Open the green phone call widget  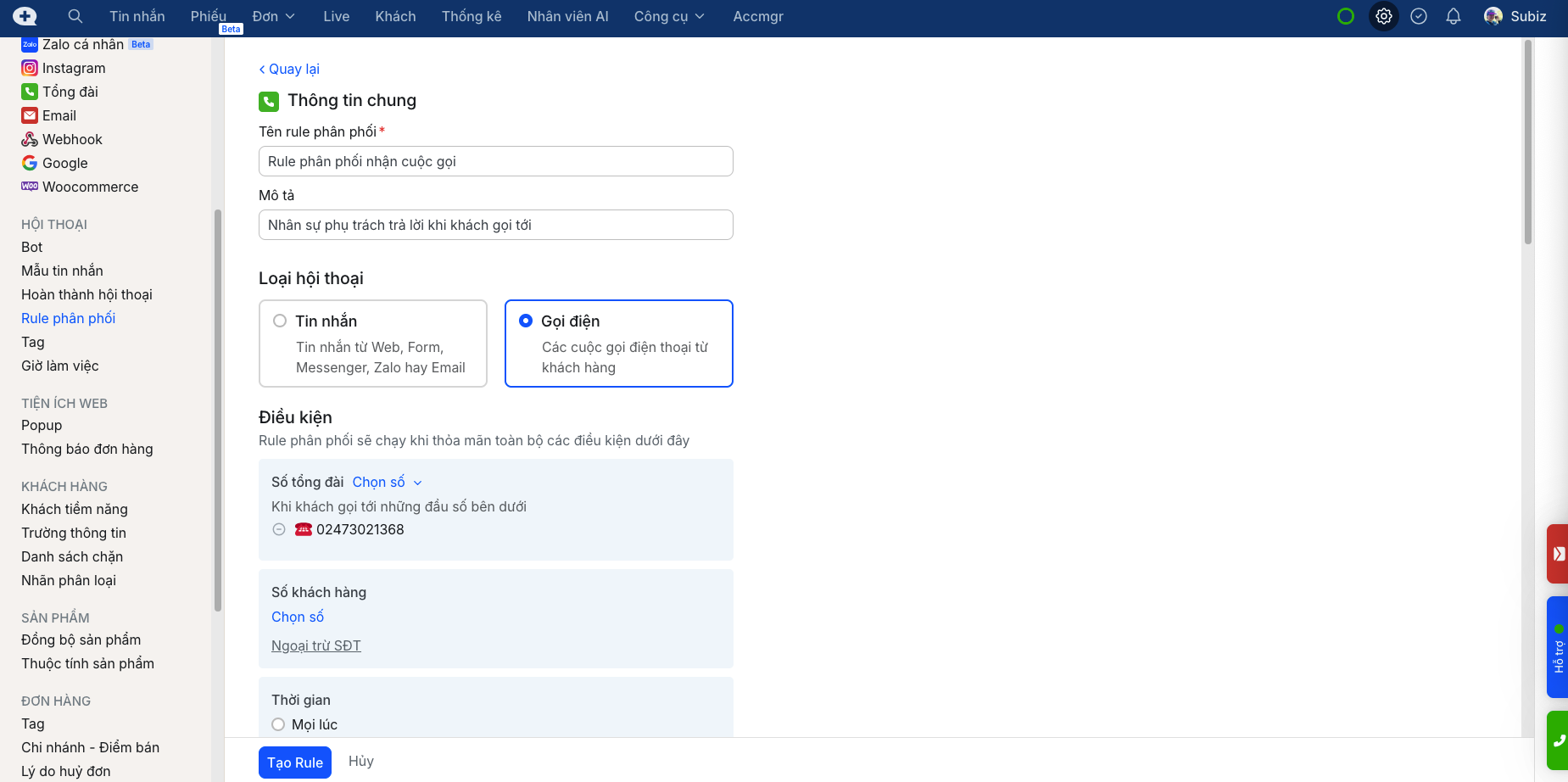click(1558, 740)
